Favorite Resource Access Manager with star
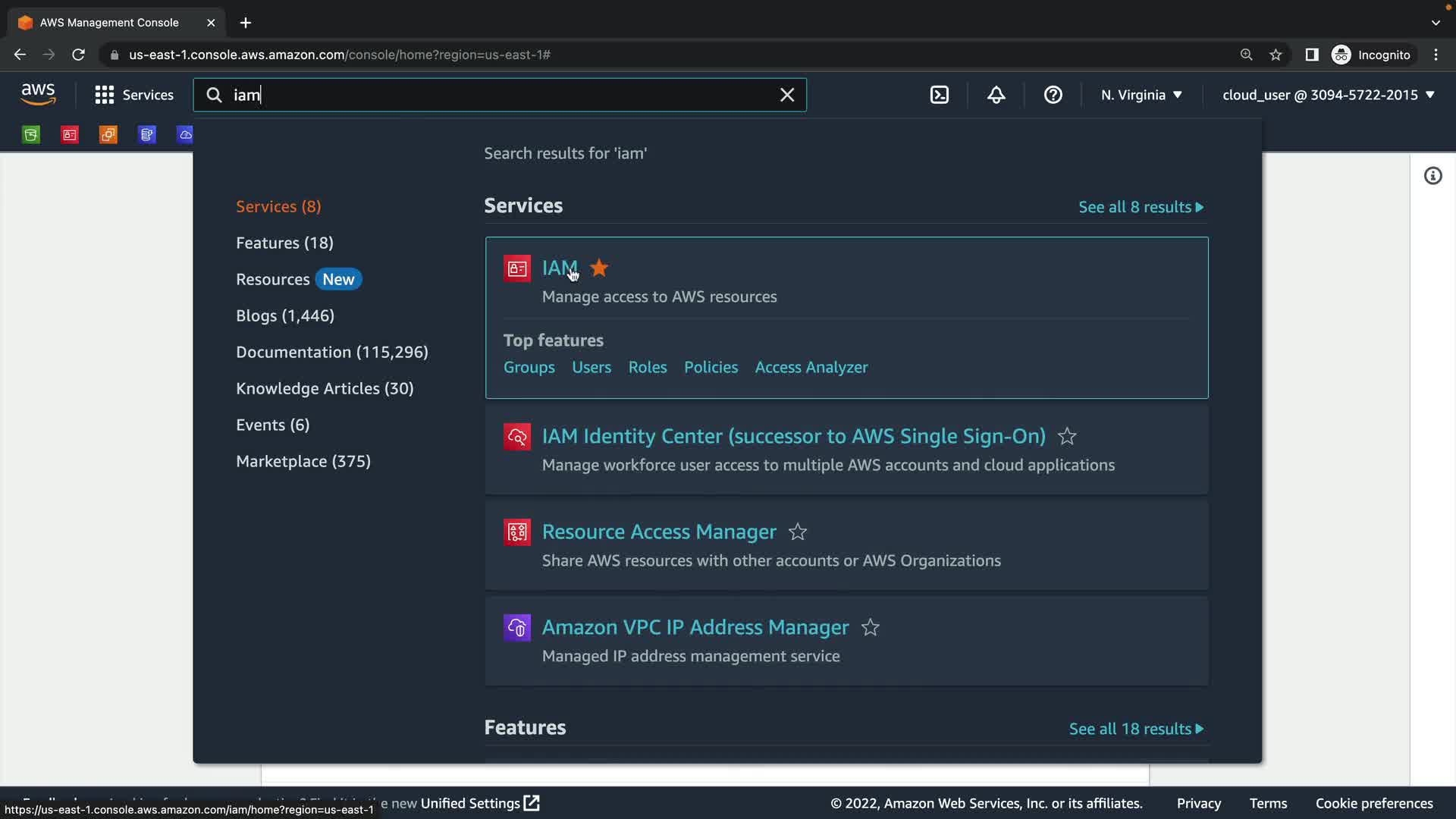The height and width of the screenshot is (819, 1456). [797, 532]
